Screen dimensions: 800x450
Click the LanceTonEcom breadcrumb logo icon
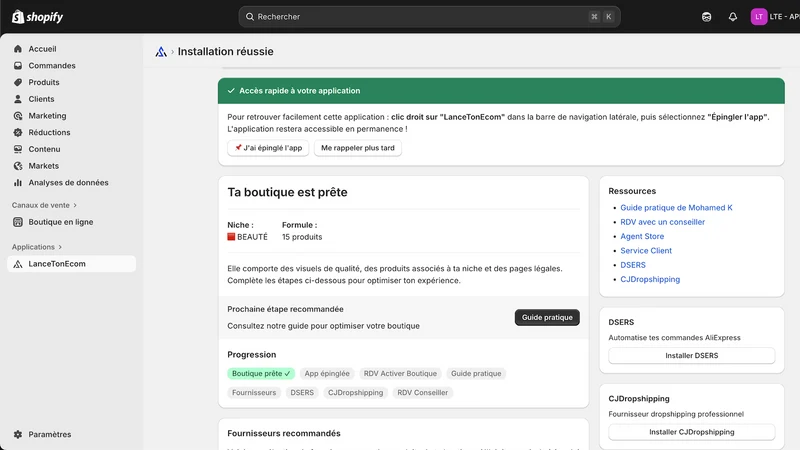coord(161,52)
